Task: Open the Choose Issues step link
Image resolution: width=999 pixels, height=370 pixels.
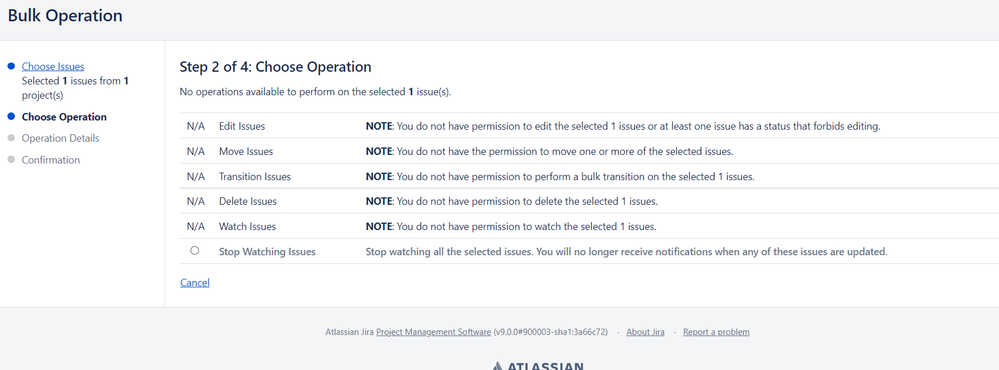Action: (53, 66)
